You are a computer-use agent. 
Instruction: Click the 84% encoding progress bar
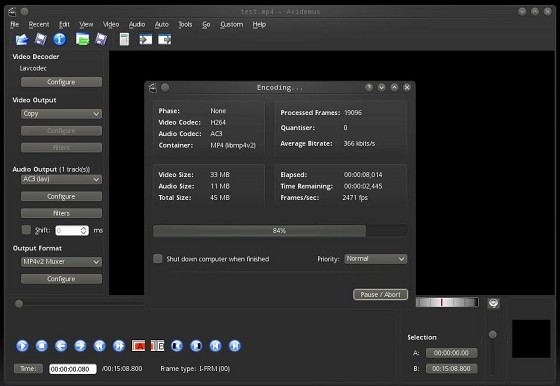[280, 231]
